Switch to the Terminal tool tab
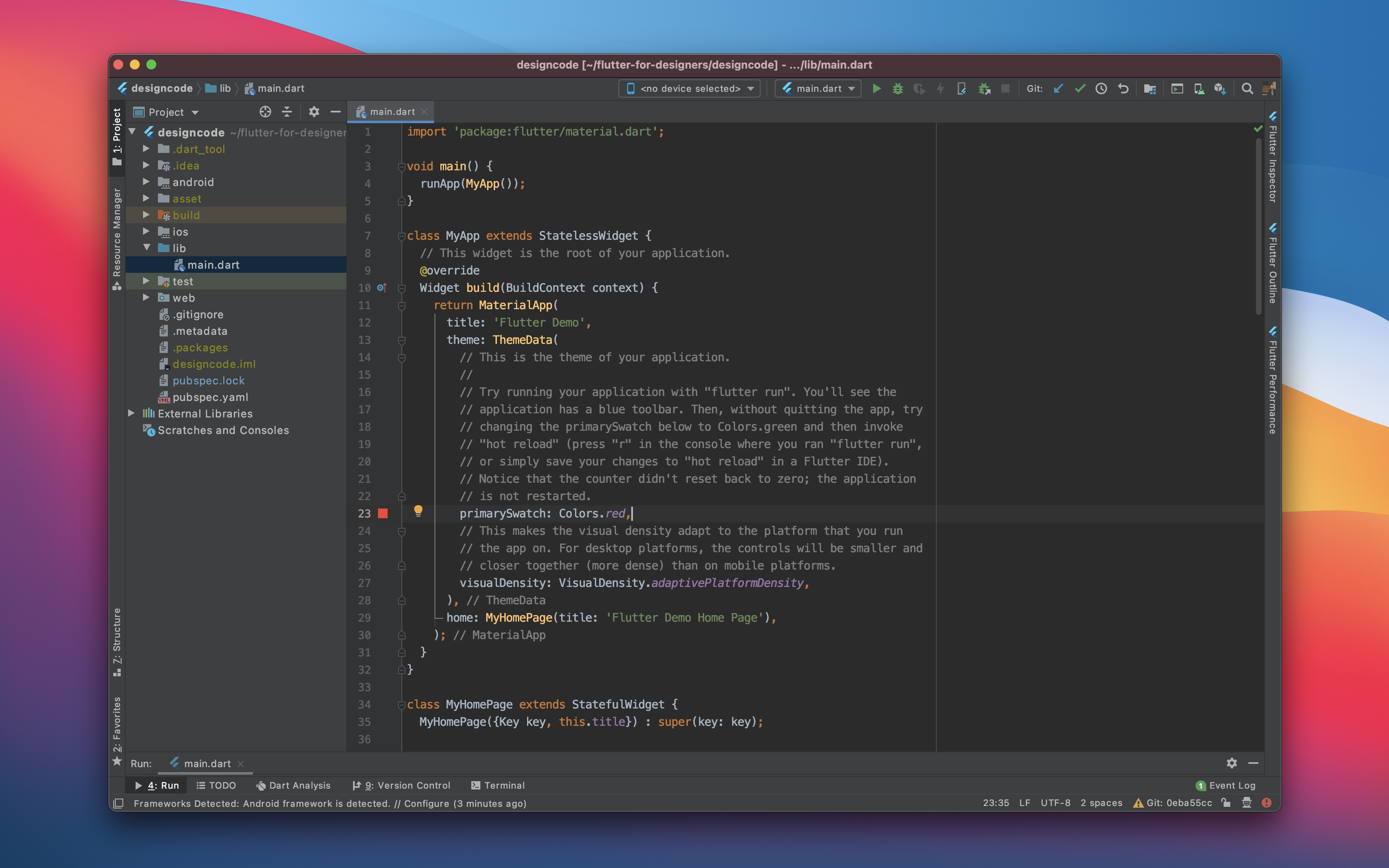This screenshot has width=1389, height=868. click(x=497, y=785)
